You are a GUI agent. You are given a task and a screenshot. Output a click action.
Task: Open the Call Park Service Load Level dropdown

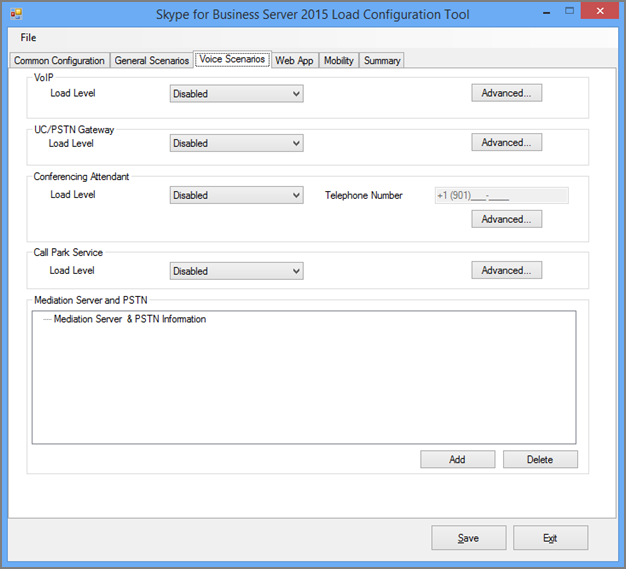click(x=236, y=271)
